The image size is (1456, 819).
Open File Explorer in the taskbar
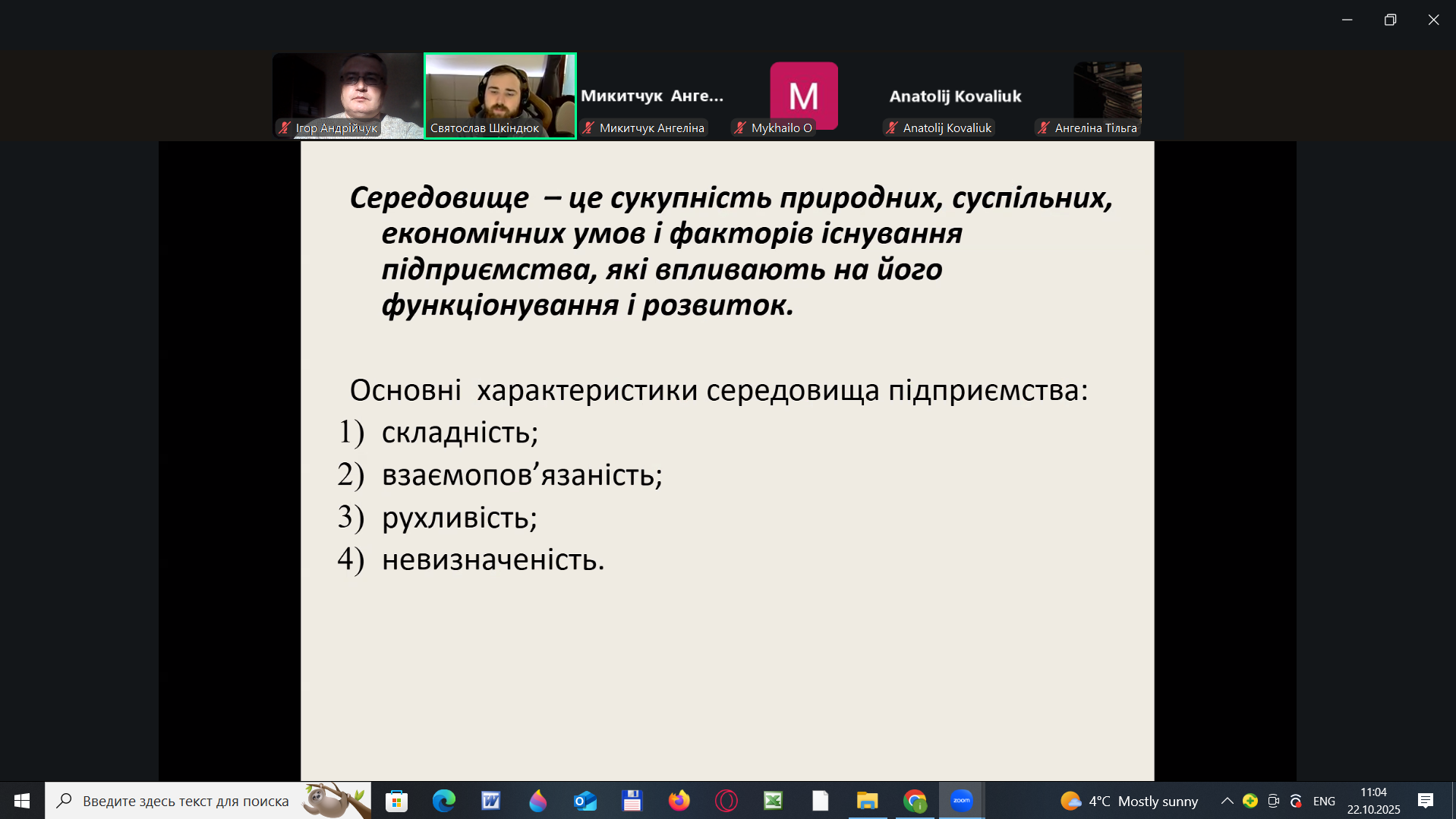(867, 801)
